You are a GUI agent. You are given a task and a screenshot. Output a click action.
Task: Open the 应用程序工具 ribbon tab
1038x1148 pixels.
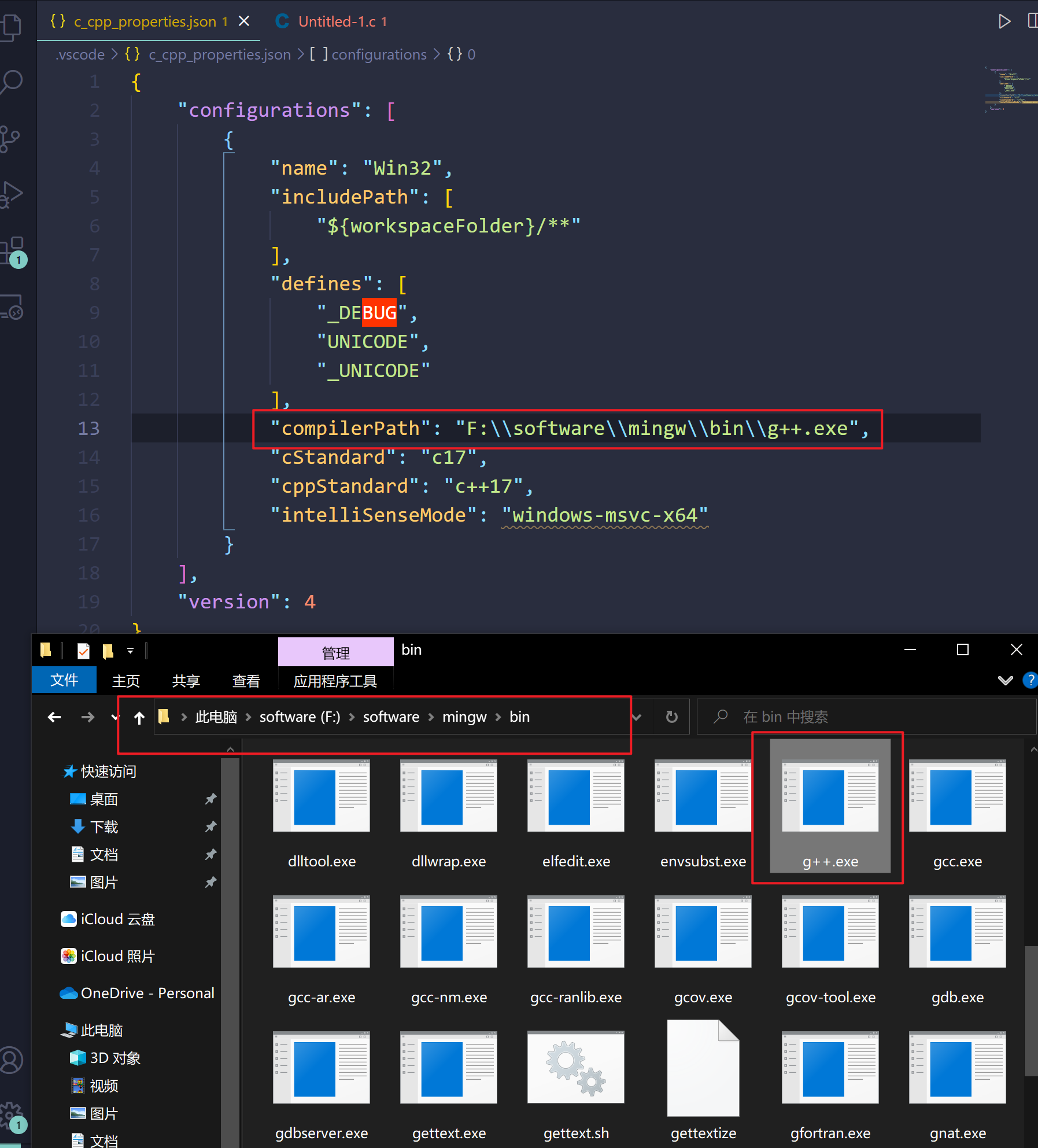click(335, 681)
